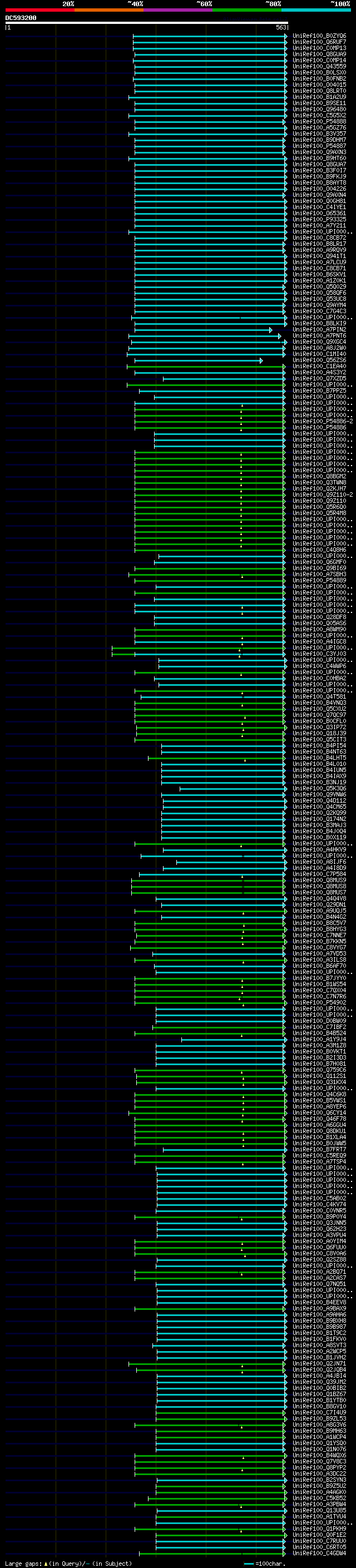
Task: Click the UniRef100_B4LHT5 label
Action: coord(319,758)
